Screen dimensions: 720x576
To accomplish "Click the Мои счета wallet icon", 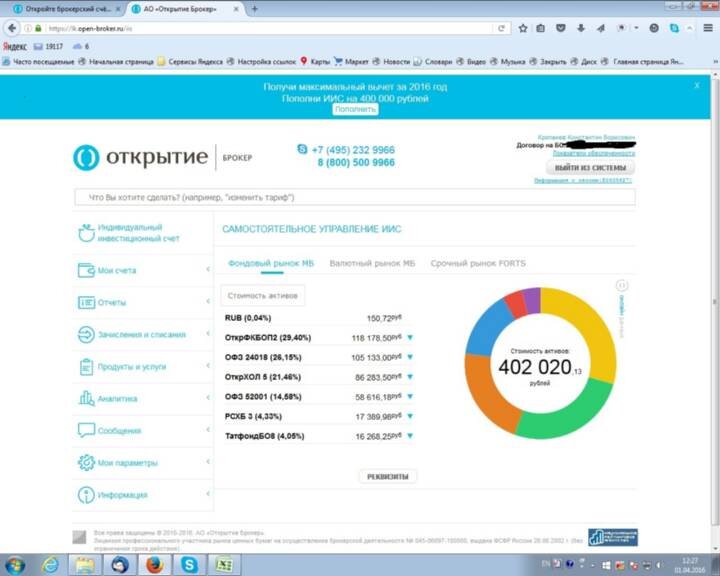I will point(86,270).
